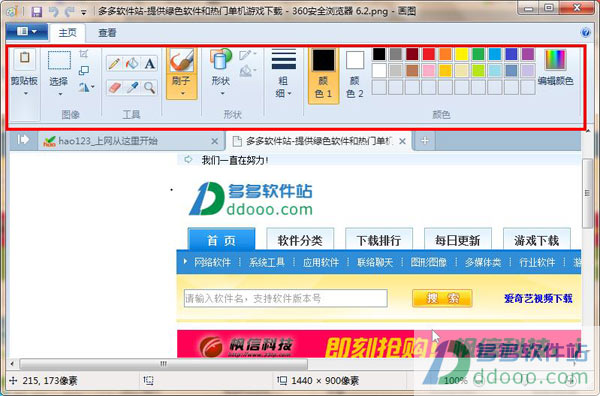Viewport: 600px width, 396px height.
Task: Select the Fill with color bucket tool
Action: (132, 63)
